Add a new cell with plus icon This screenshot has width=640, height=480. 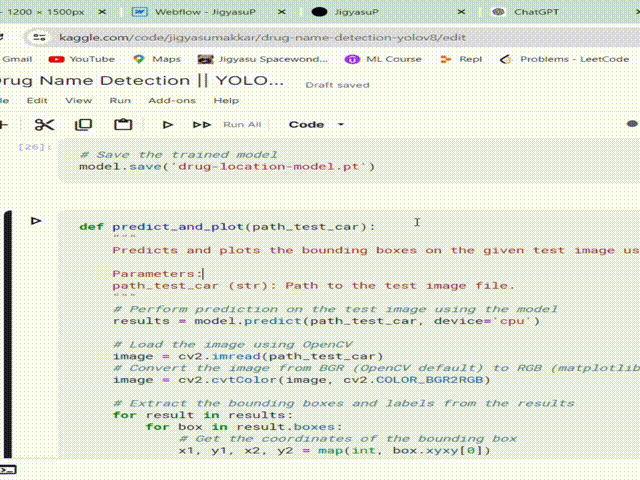click(4, 124)
